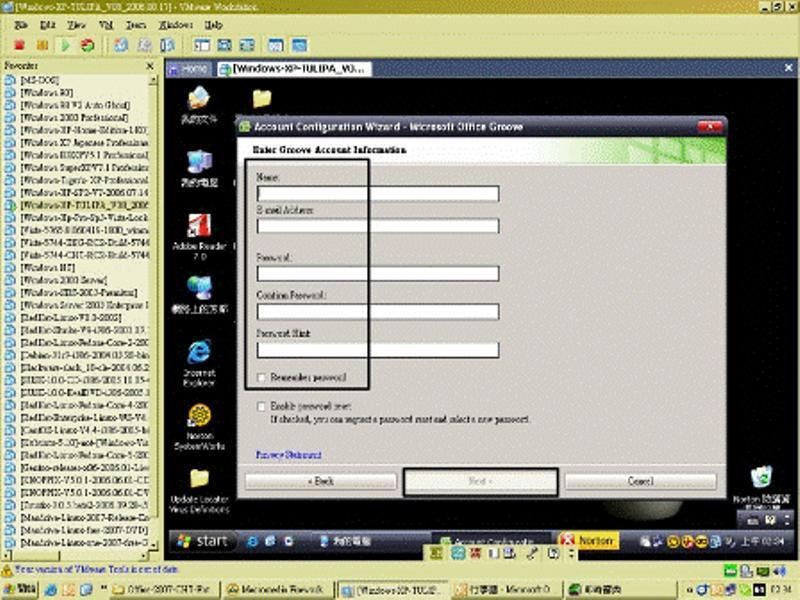Click the Name input field
Image resolution: width=800 pixels, height=600 pixels.
(x=378, y=193)
